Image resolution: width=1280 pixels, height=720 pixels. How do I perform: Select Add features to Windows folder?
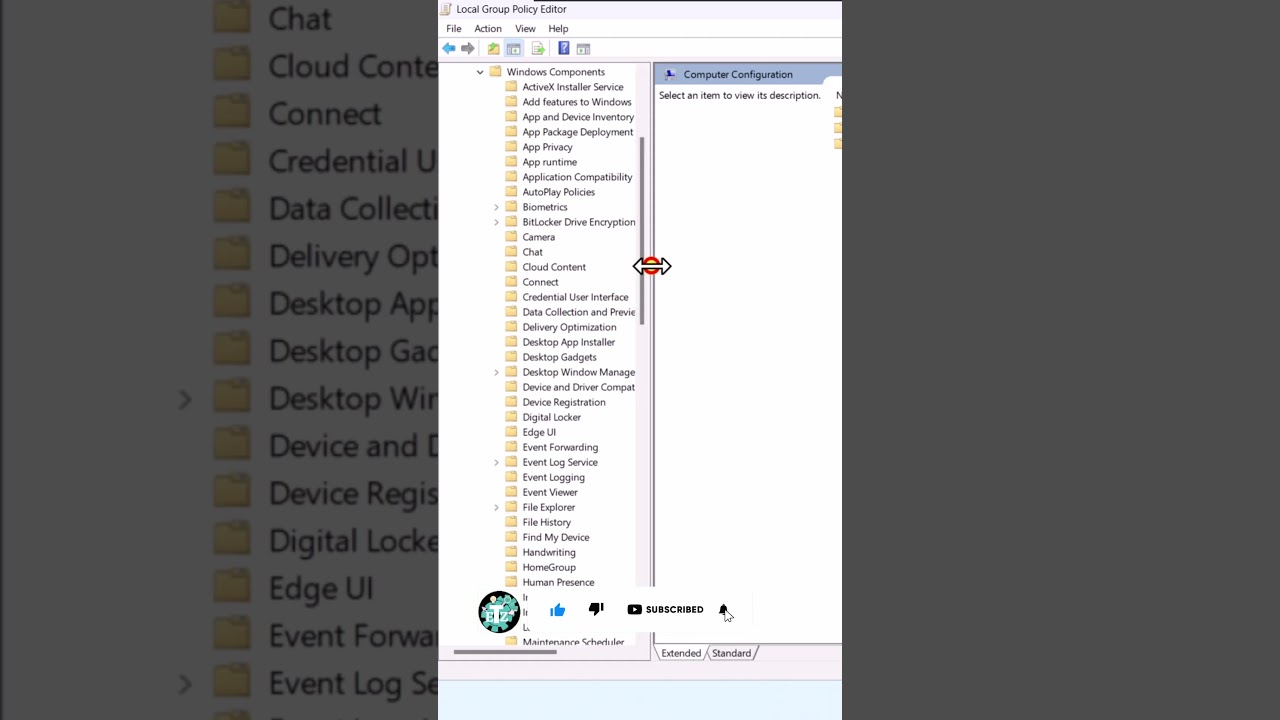[x=577, y=102]
